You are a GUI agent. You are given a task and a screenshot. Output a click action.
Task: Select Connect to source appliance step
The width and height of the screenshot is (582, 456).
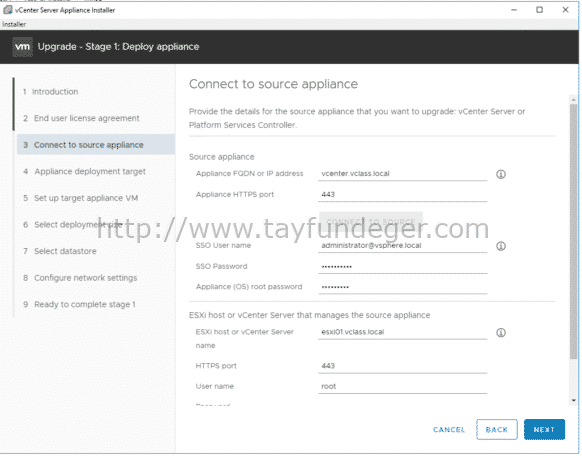[96, 145]
